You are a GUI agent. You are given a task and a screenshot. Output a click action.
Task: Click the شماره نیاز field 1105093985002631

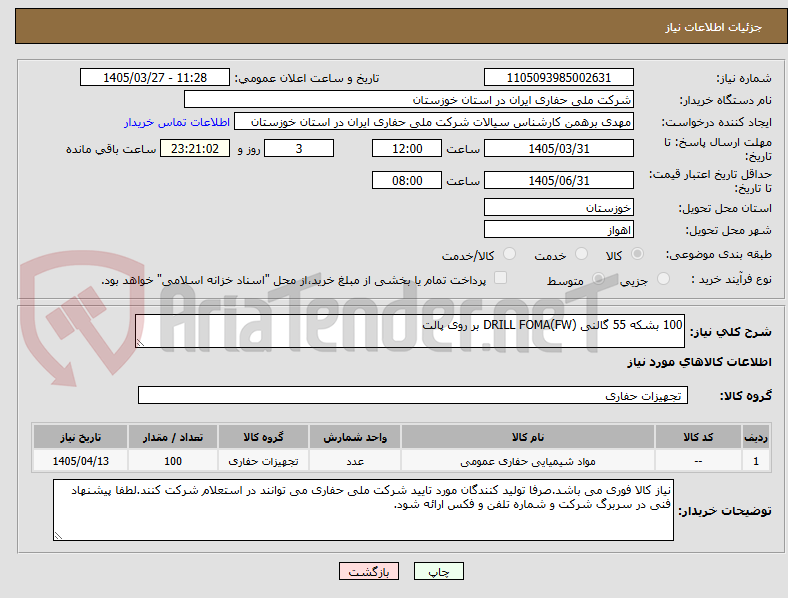click(x=558, y=77)
